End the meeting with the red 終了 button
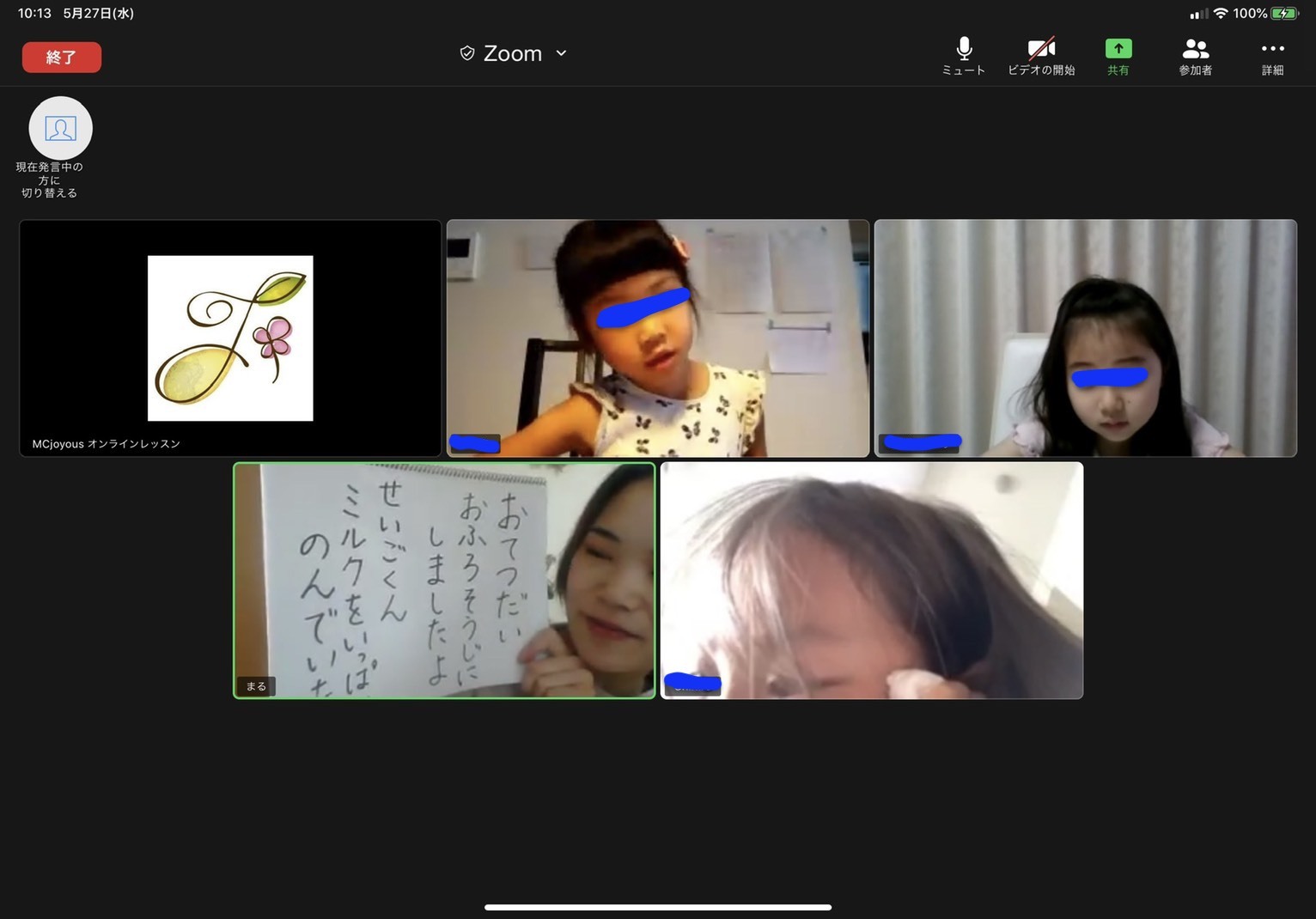 (62, 58)
